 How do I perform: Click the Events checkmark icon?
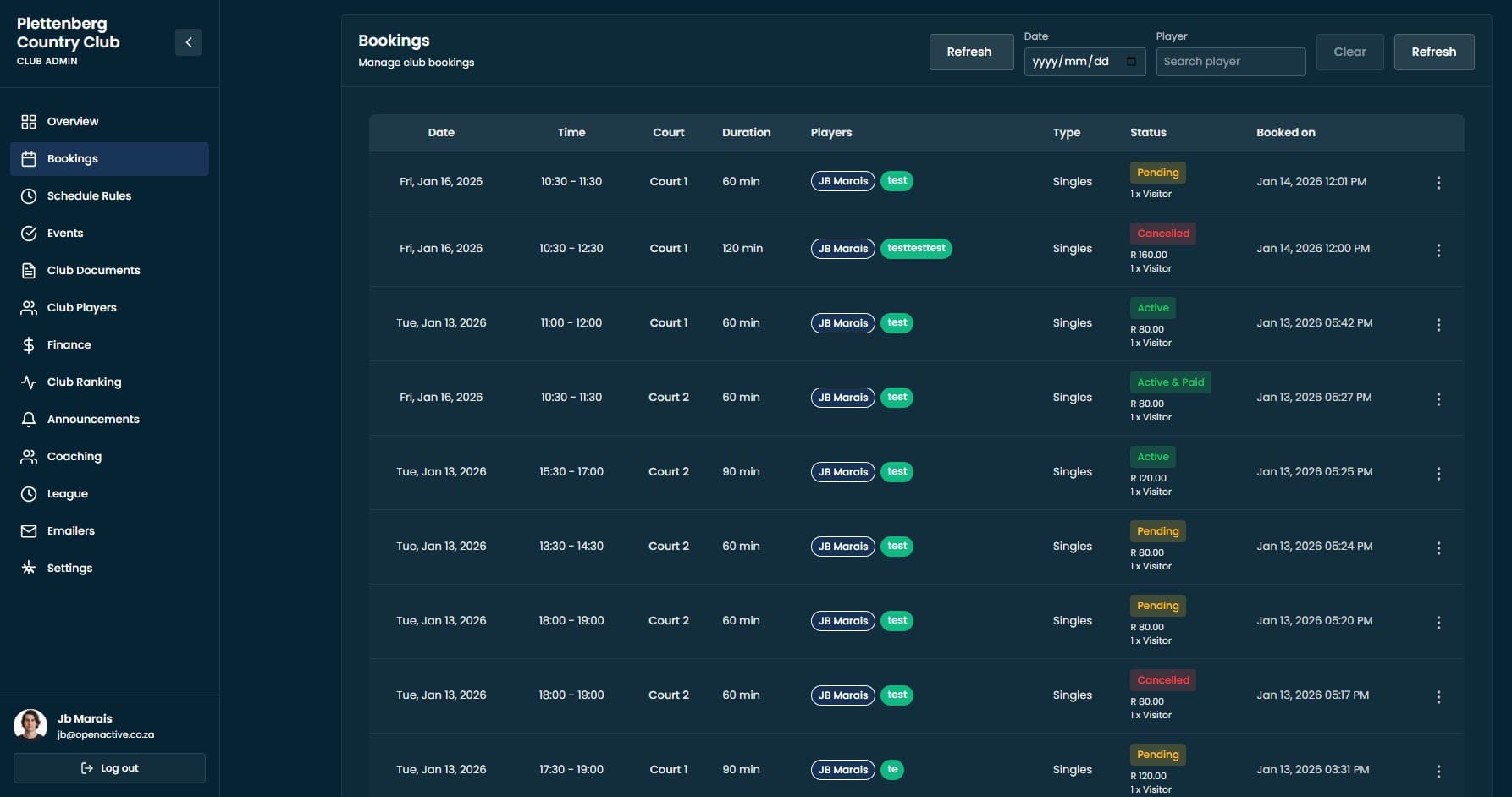click(29, 234)
